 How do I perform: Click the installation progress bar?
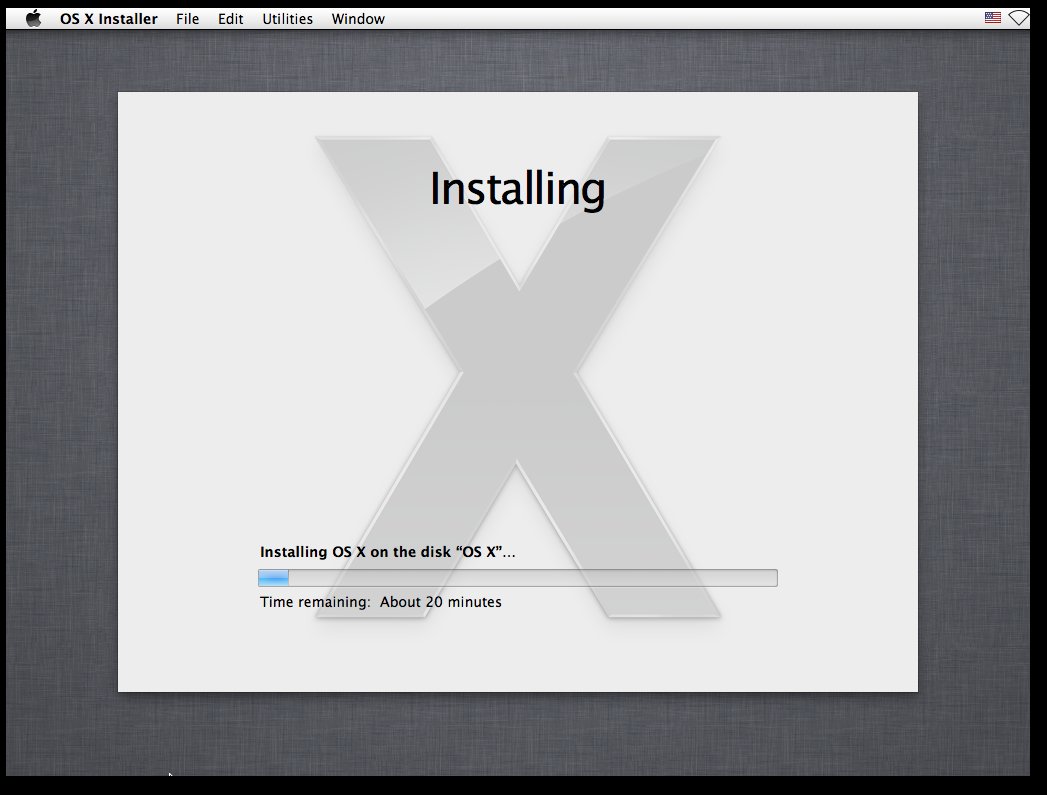[517, 577]
